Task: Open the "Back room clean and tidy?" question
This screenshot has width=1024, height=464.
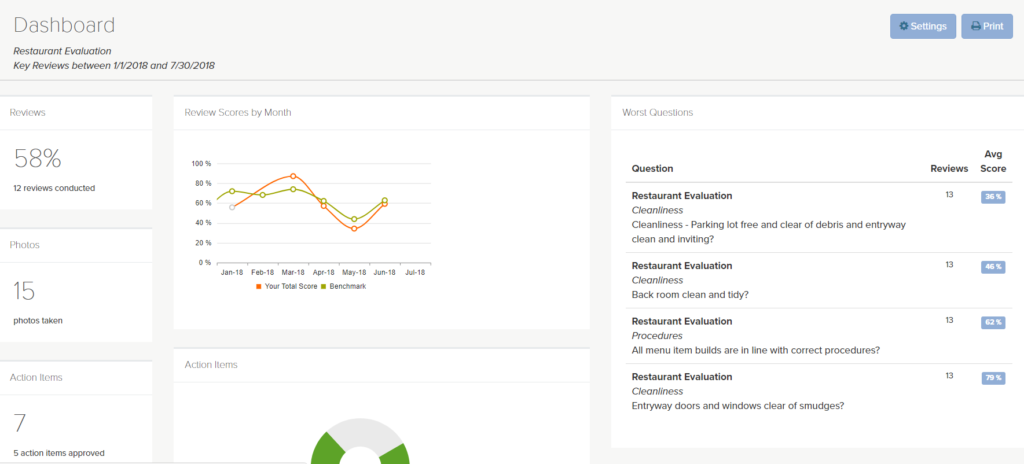Action: tap(692, 294)
